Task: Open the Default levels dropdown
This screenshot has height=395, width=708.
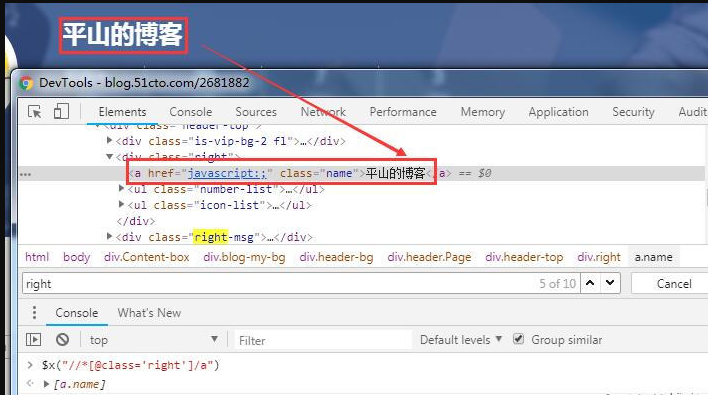Action: point(461,339)
